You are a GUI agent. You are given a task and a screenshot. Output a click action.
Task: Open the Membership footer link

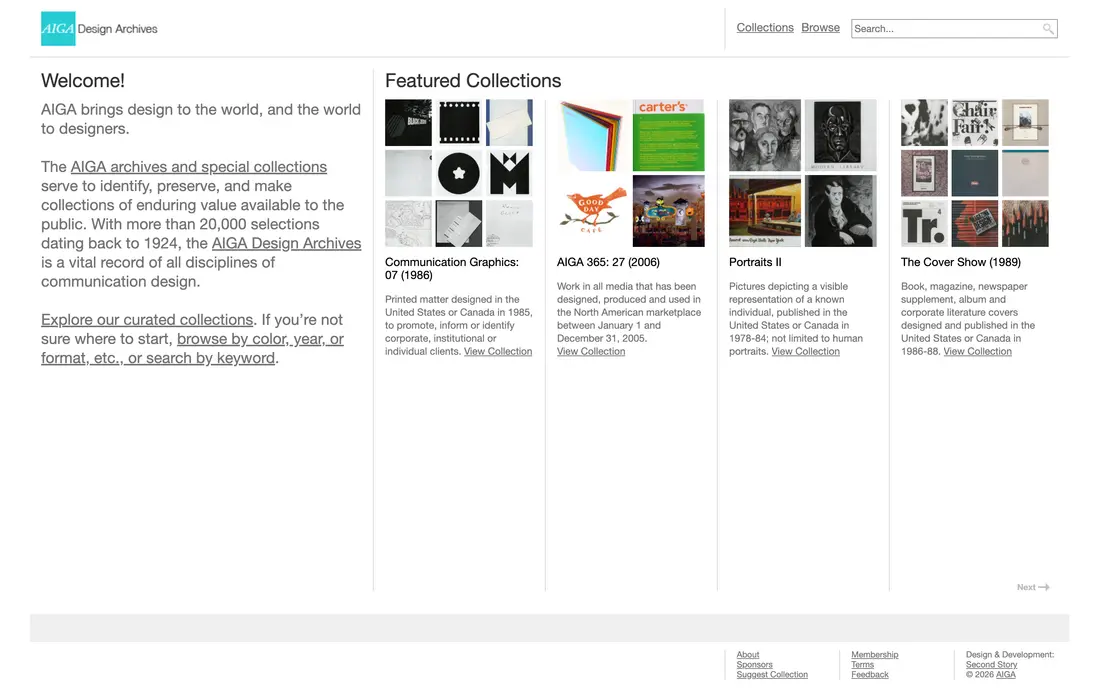pyautogui.click(x=874, y=654)
